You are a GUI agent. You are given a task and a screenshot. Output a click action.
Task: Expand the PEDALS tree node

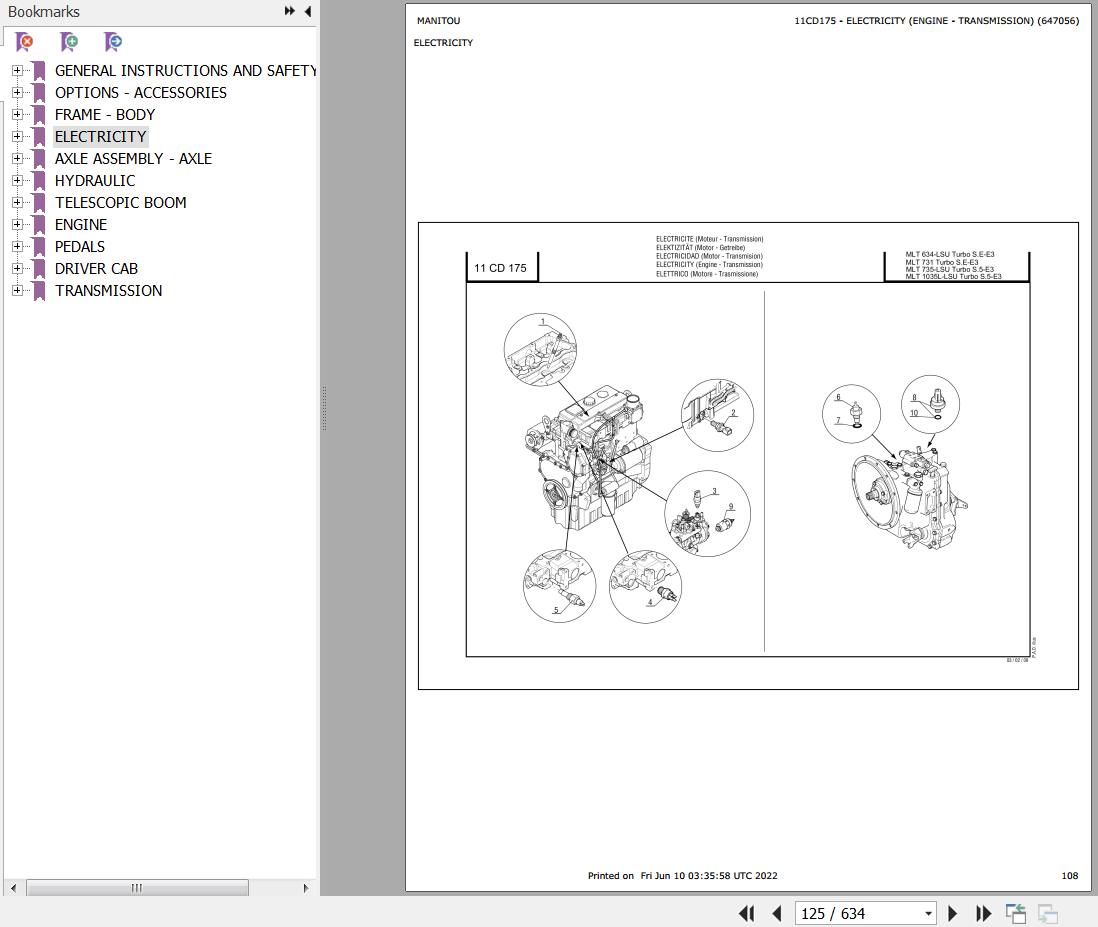(17, 246)
